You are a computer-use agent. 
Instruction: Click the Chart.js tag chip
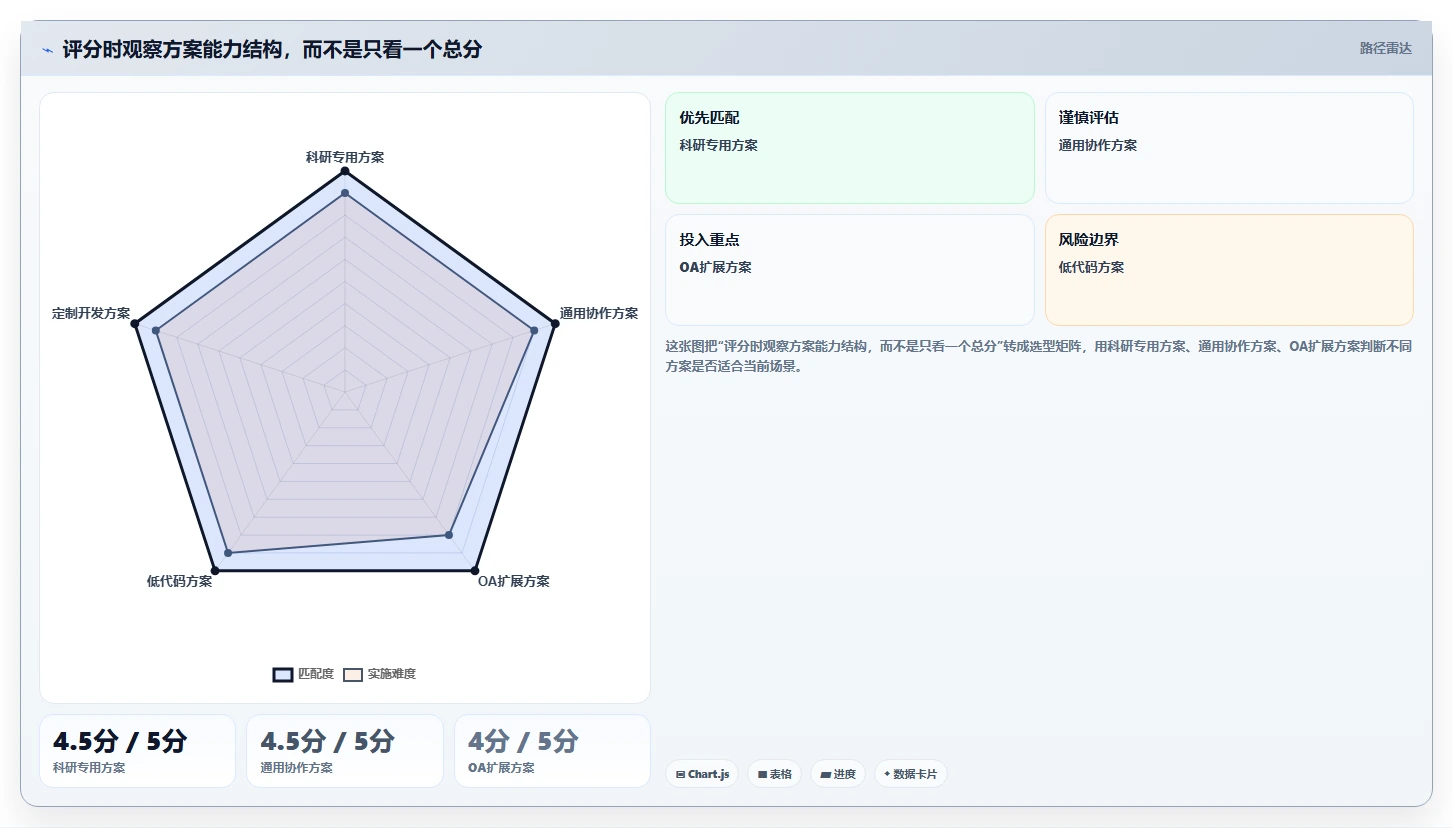pyautogui.click(x=702, y=774)
